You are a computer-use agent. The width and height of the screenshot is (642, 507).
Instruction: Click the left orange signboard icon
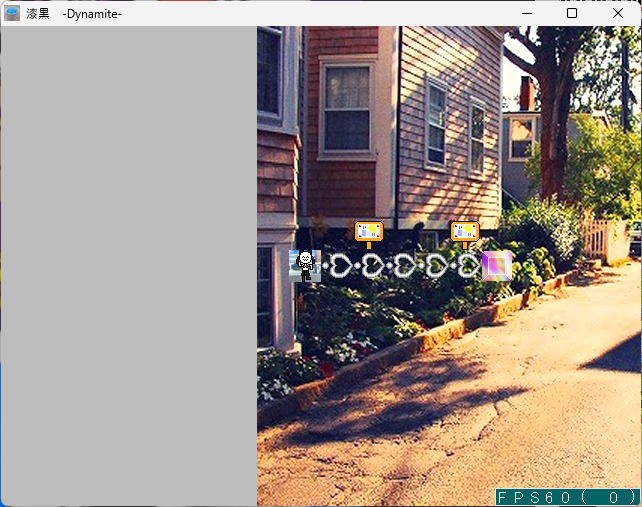pos(369,235)
